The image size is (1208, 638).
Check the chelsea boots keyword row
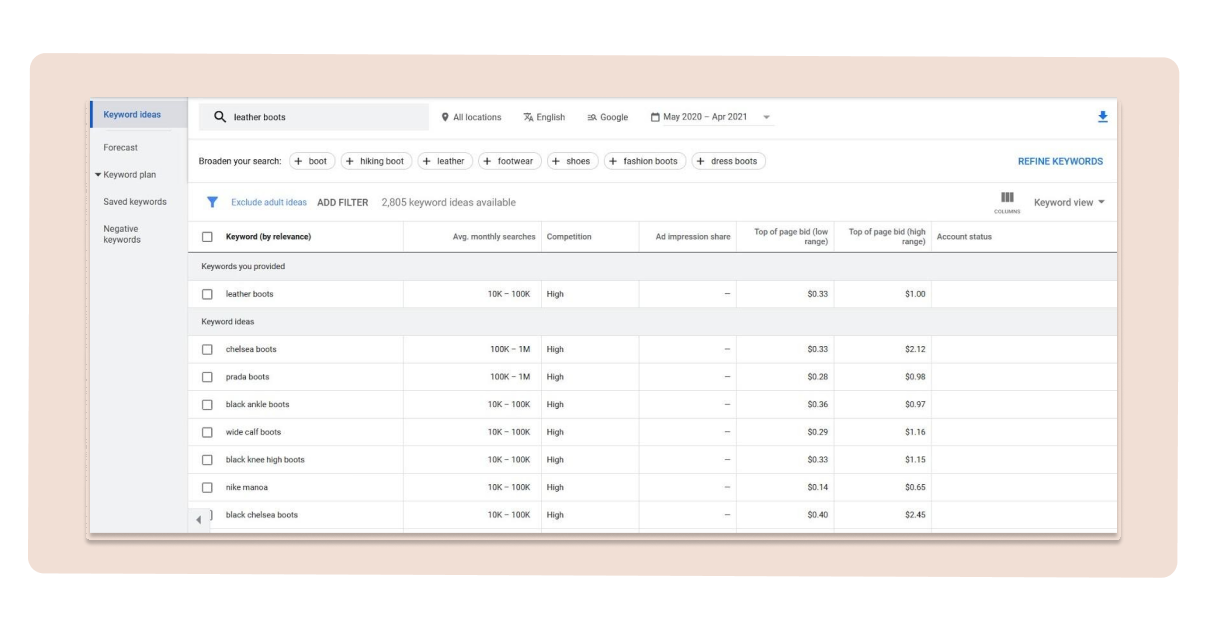click(x=207, y=349)
